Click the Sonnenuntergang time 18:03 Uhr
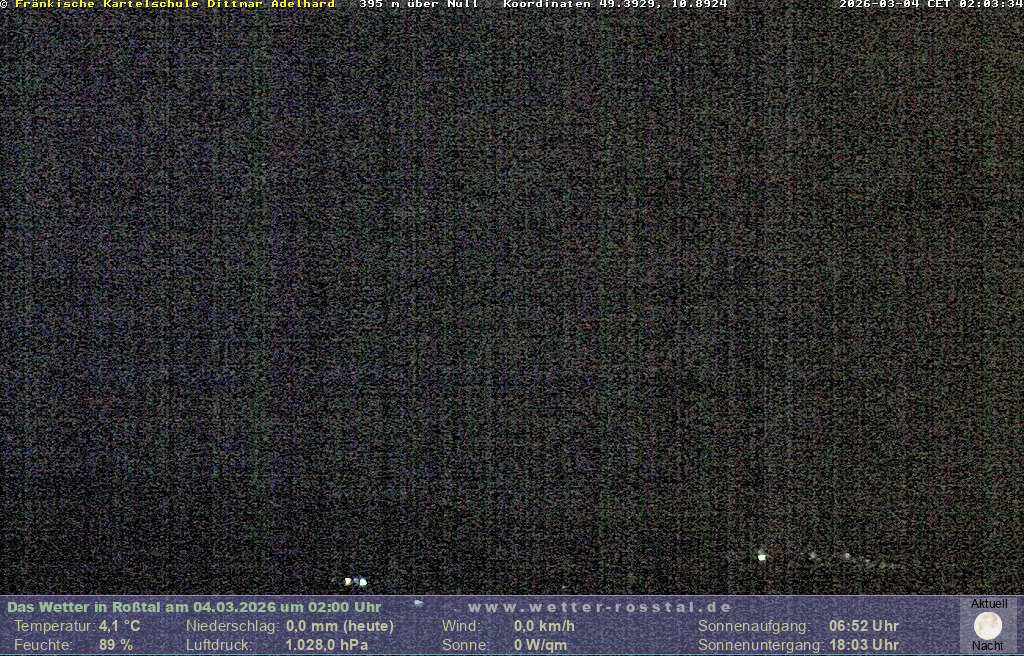Viewport: 1024px width, 656px height. (863, 645)
